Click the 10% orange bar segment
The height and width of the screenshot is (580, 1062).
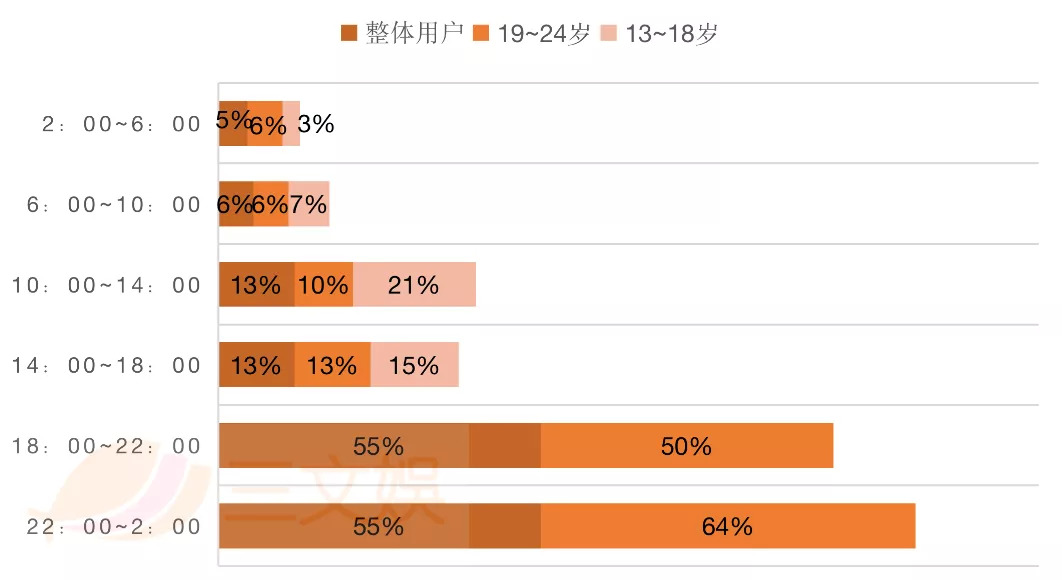(x=324, y=285)
